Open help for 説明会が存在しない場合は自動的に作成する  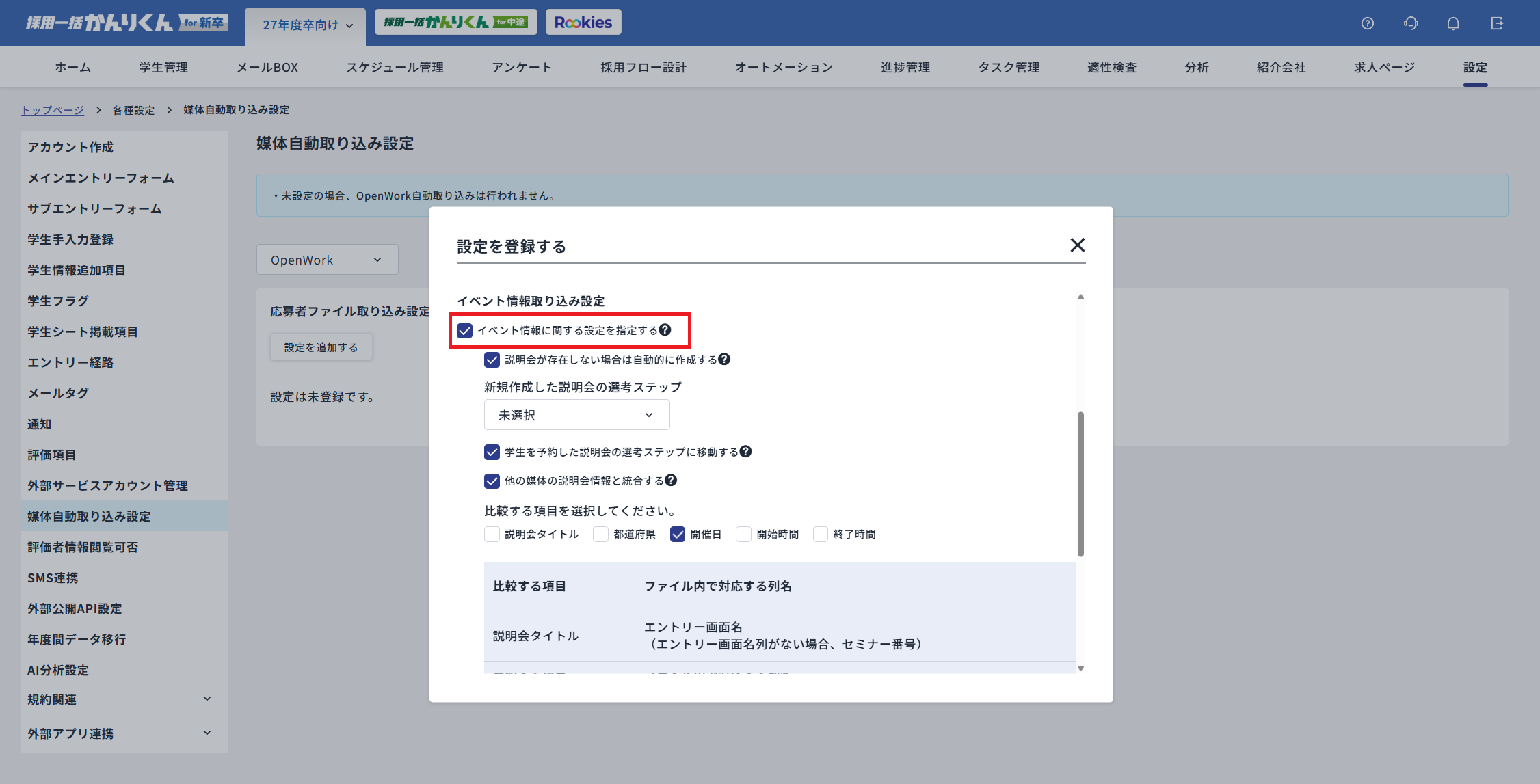tap(726, 359)
